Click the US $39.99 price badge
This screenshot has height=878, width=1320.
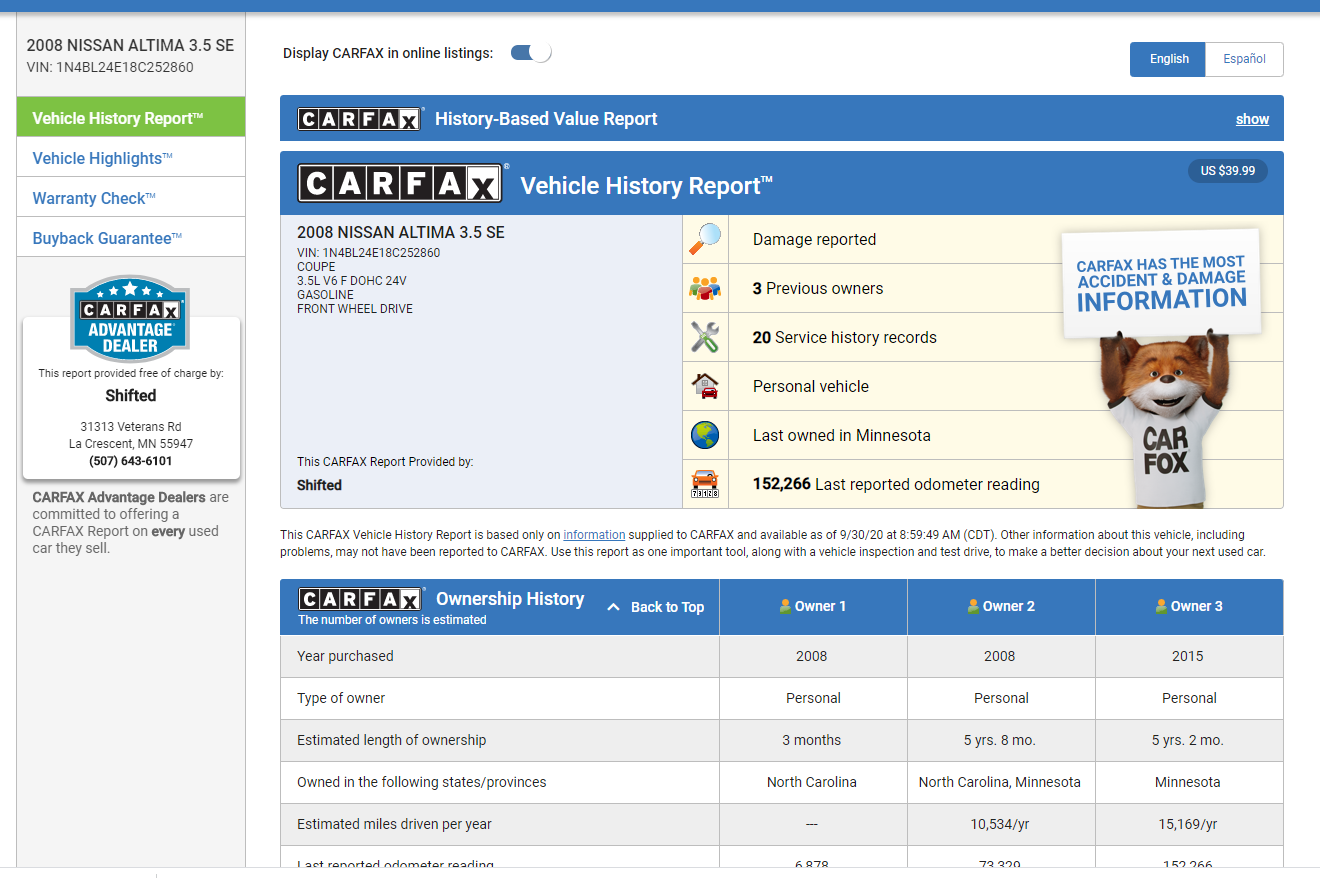pos(1227,171)
